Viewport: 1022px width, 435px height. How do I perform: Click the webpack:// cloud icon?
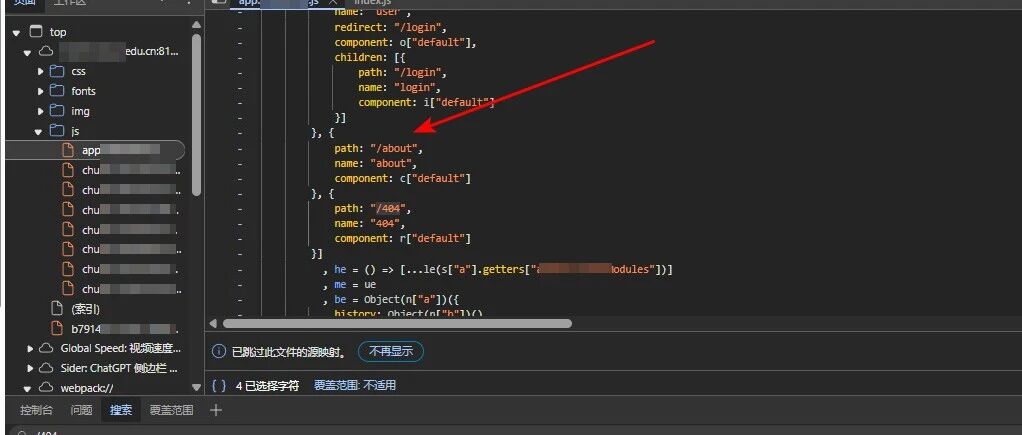pos(46,387)
